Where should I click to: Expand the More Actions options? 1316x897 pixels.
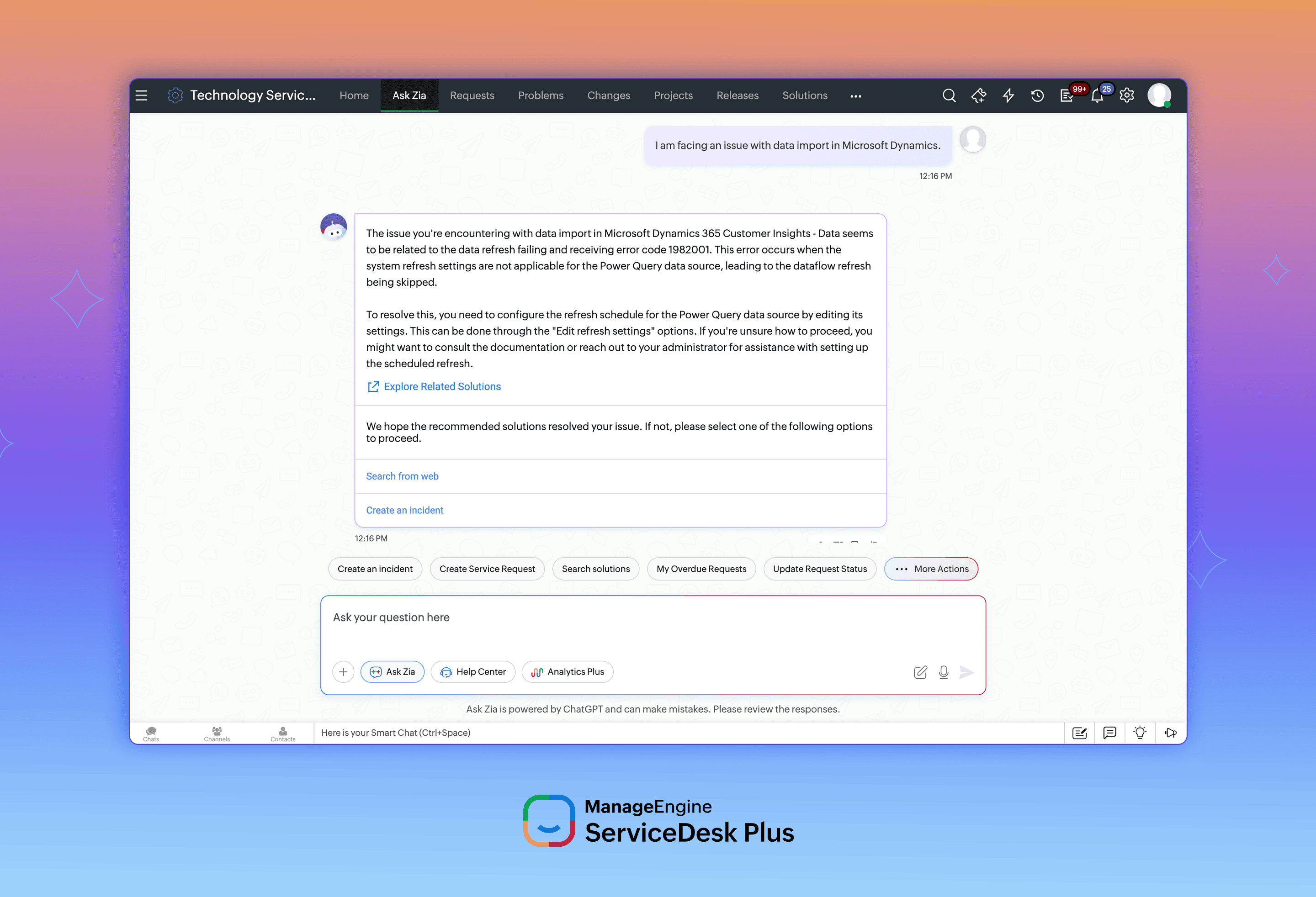931,569
